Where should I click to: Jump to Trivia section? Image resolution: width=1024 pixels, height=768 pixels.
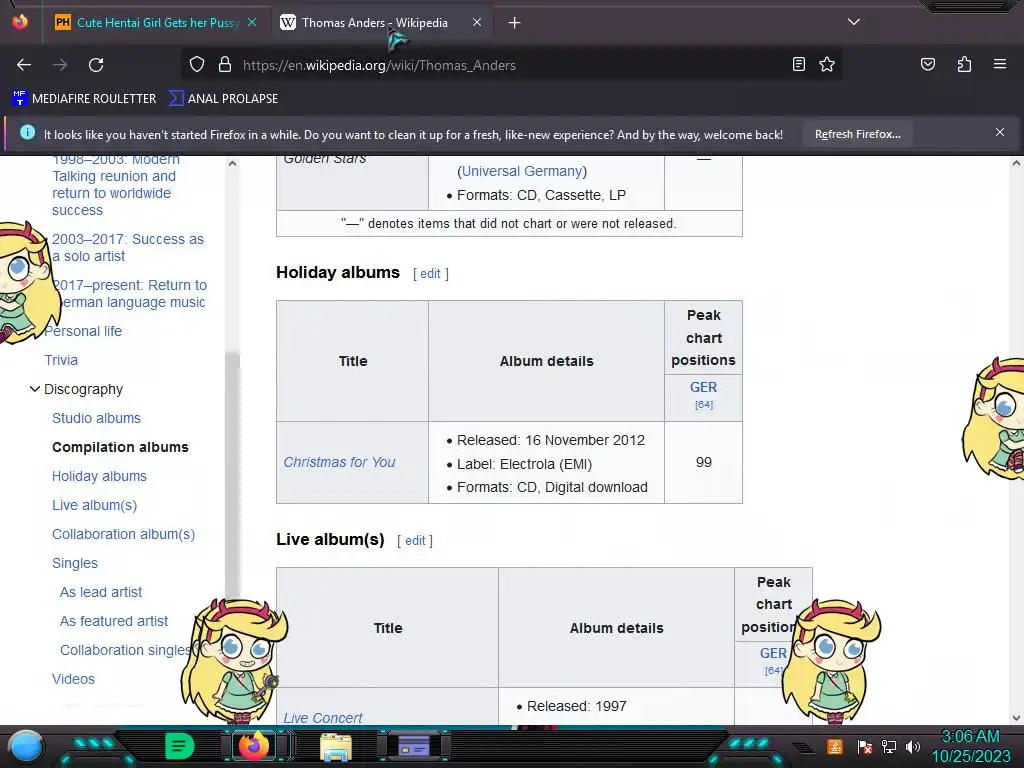pyautogui.click(x=61, y=360)
